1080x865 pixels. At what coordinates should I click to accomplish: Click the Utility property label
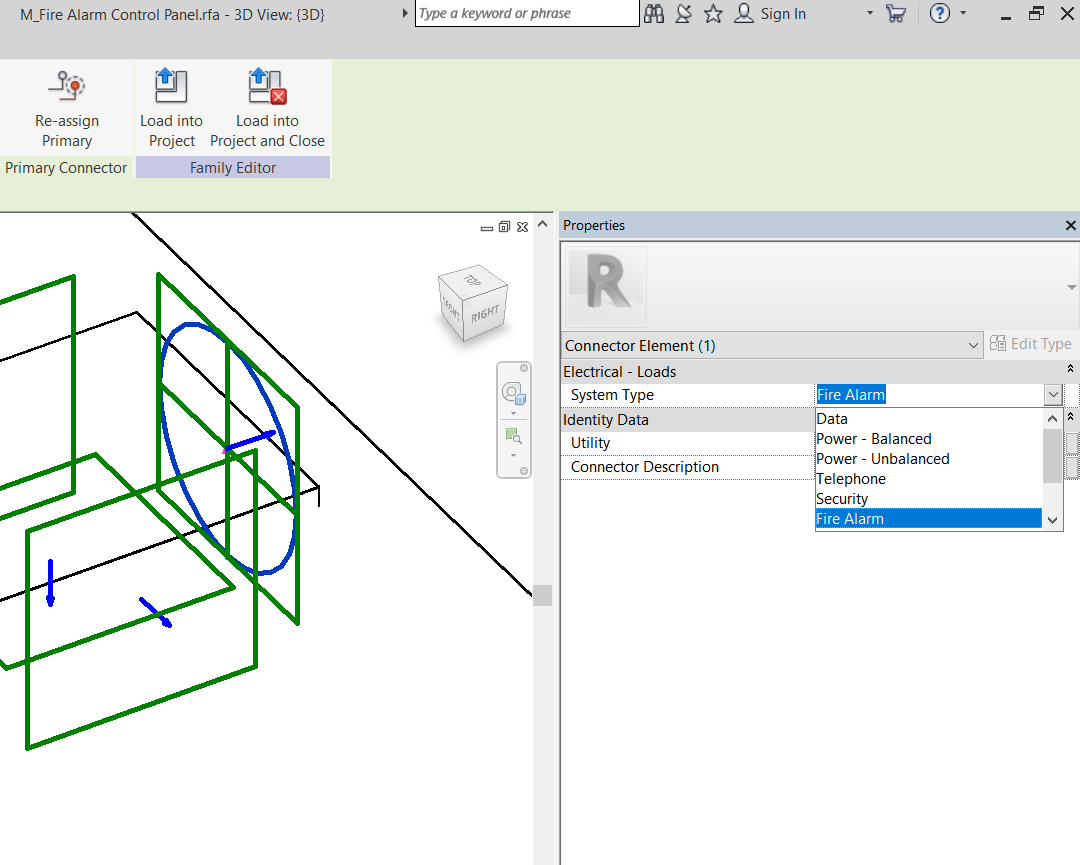[590, 443]
